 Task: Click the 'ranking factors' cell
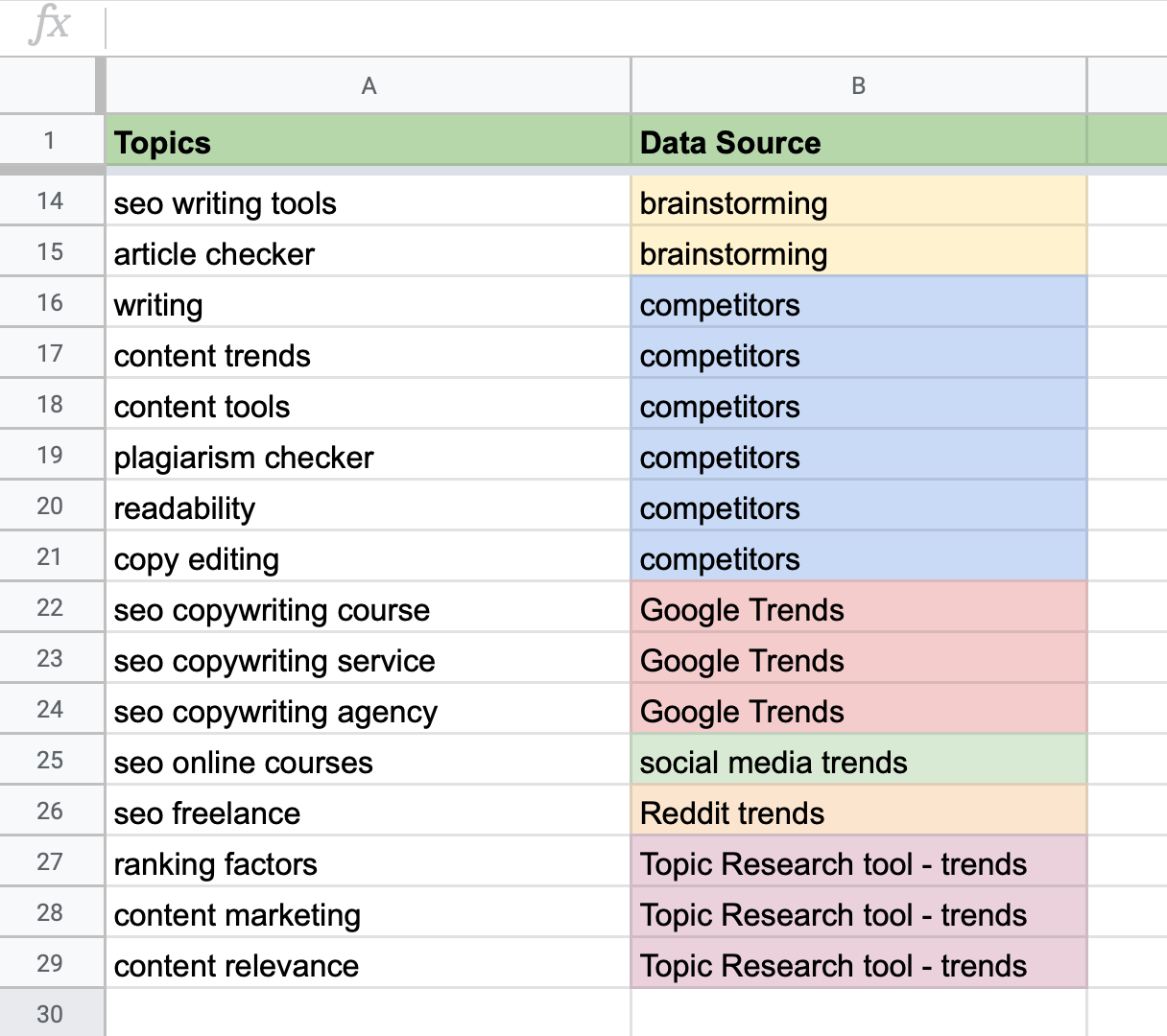tap(369, 864)
